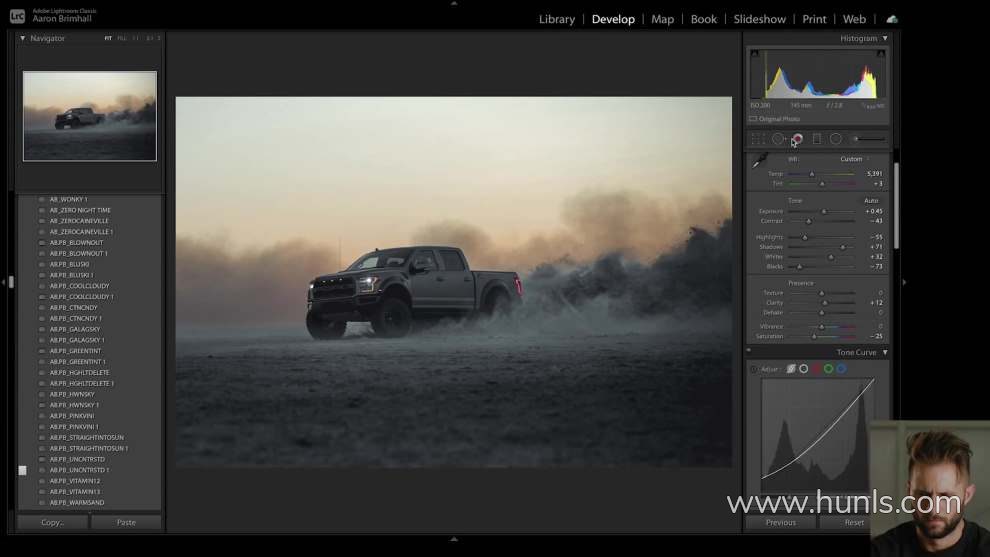Select the red channel curve

click(x=816, y=369)
